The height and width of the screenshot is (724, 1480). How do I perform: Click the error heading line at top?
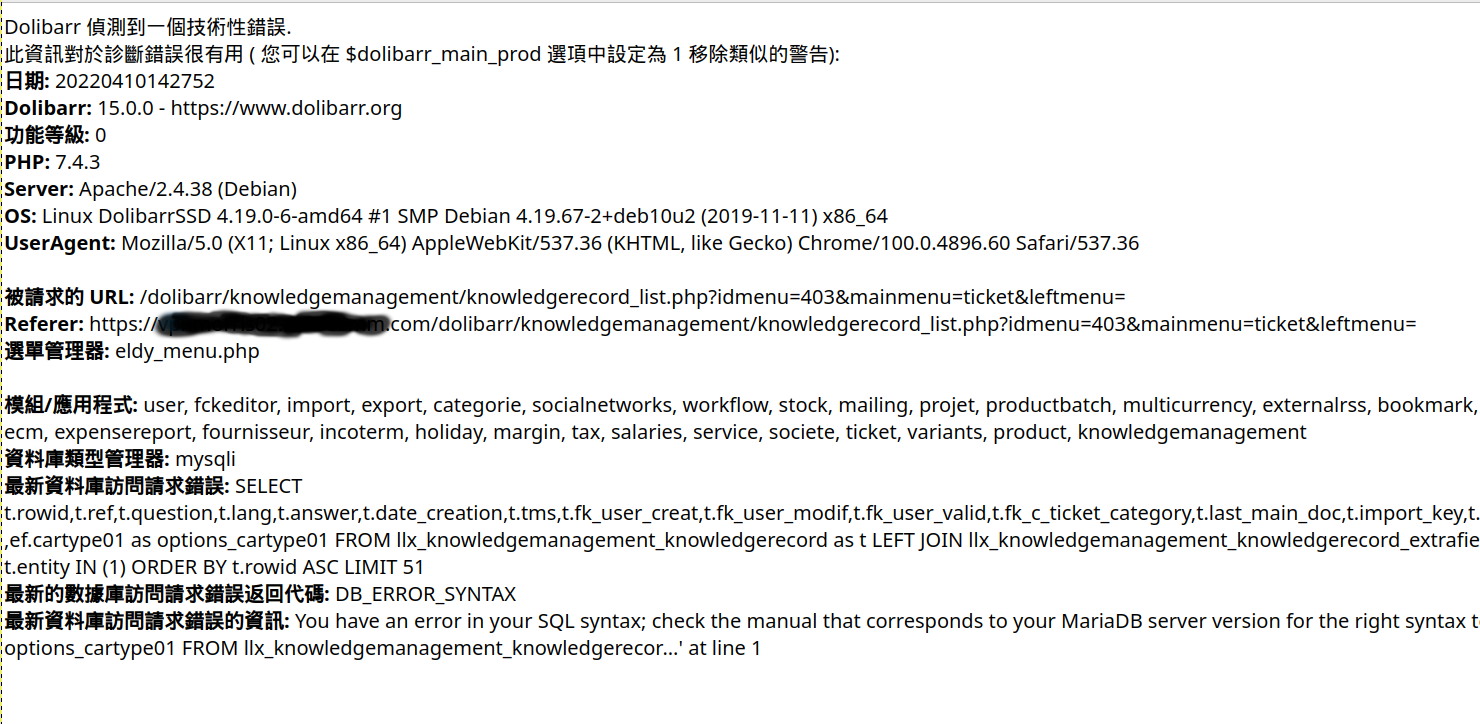[148, 27]
